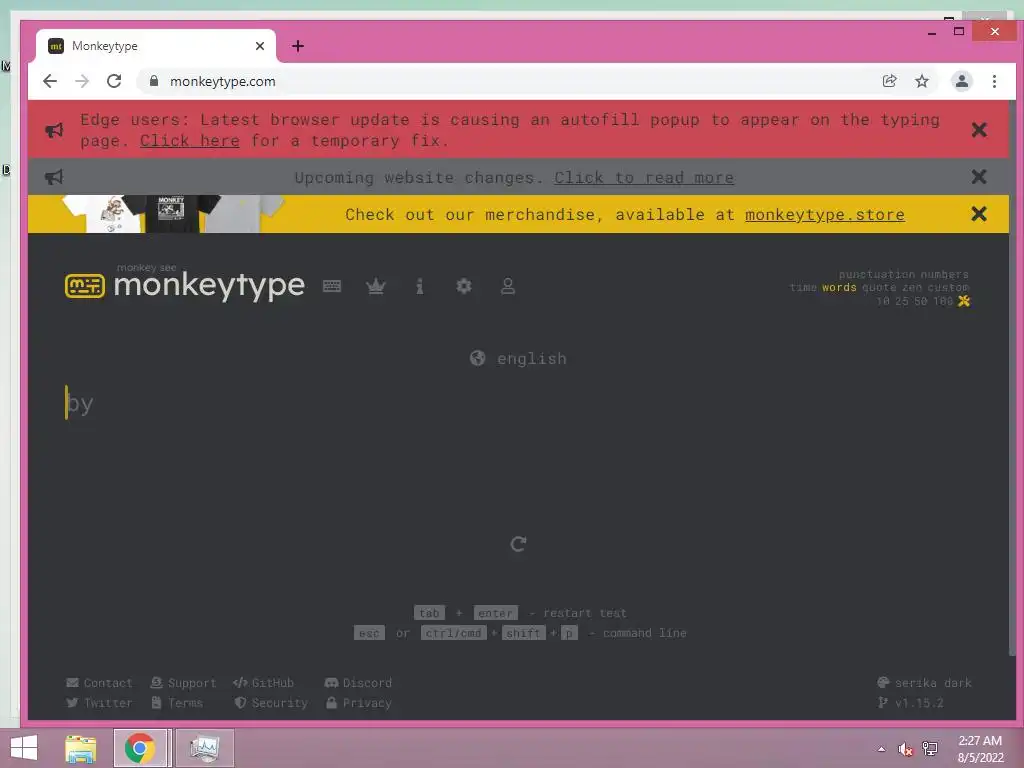This screenshot has width=1024, height=768.
Task: Open the settings gear icon
Action: pos(464,286)
